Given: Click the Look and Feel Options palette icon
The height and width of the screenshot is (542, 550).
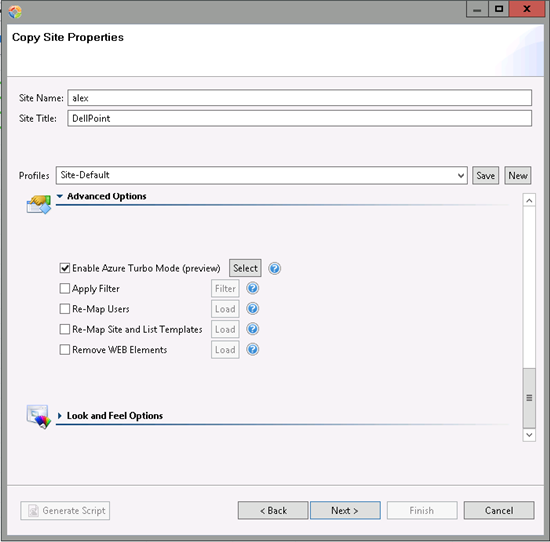Looking at the screenshot, I should point(39,417).
